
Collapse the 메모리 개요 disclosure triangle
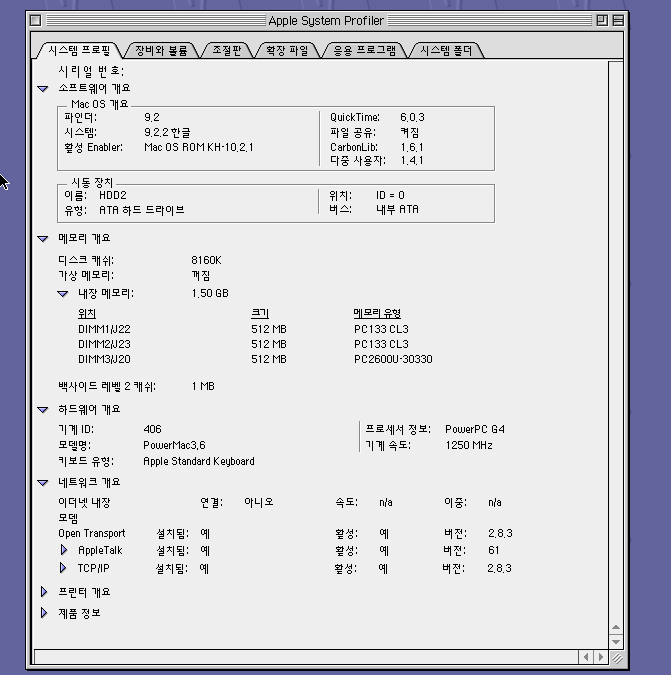click(43, 239)
